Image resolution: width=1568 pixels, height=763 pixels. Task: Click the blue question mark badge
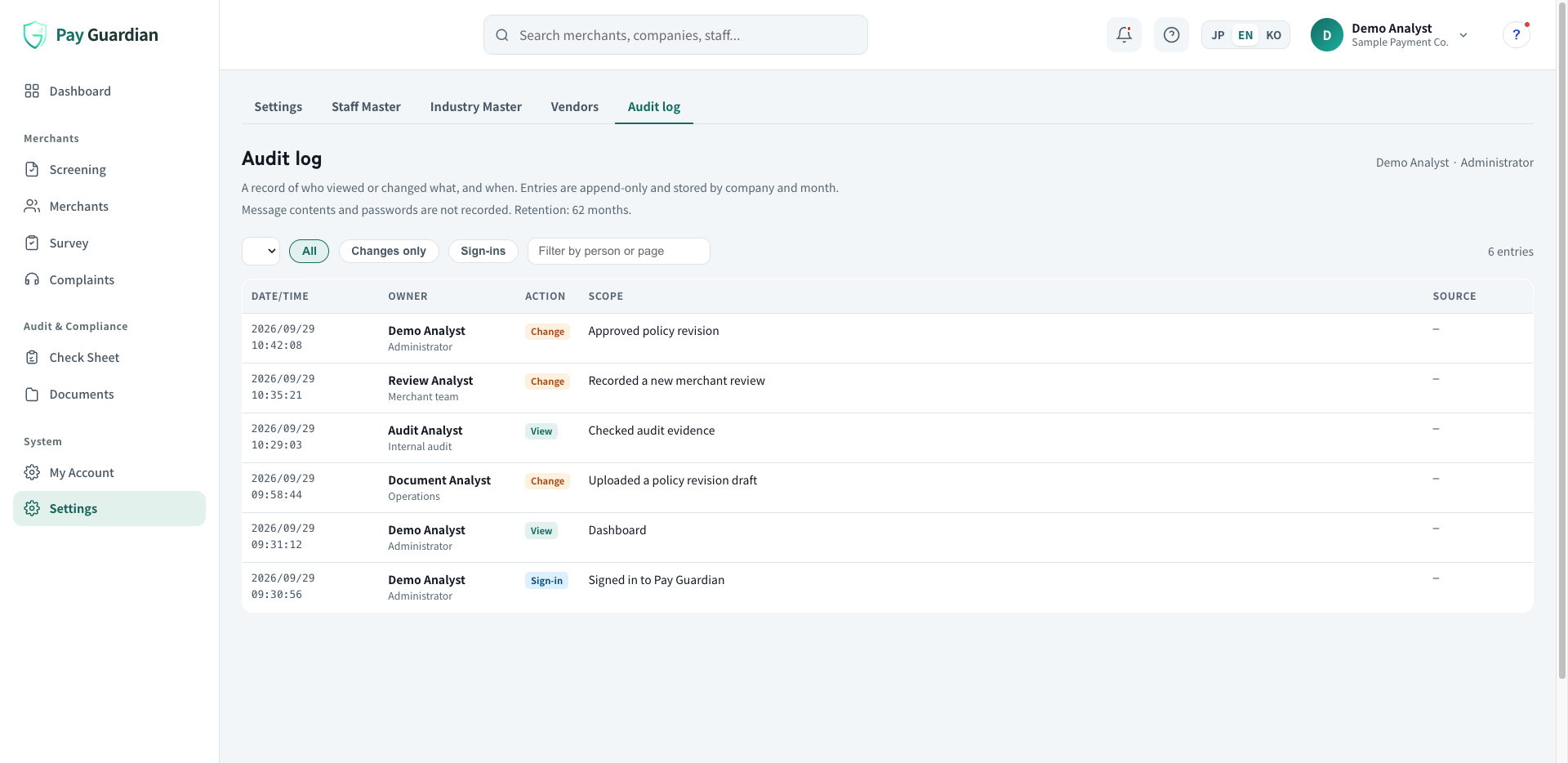(x=1517, y=35)
